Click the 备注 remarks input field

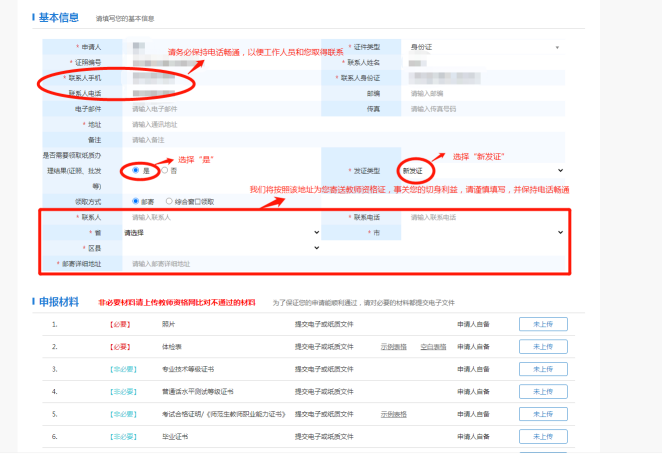point(344,140)
